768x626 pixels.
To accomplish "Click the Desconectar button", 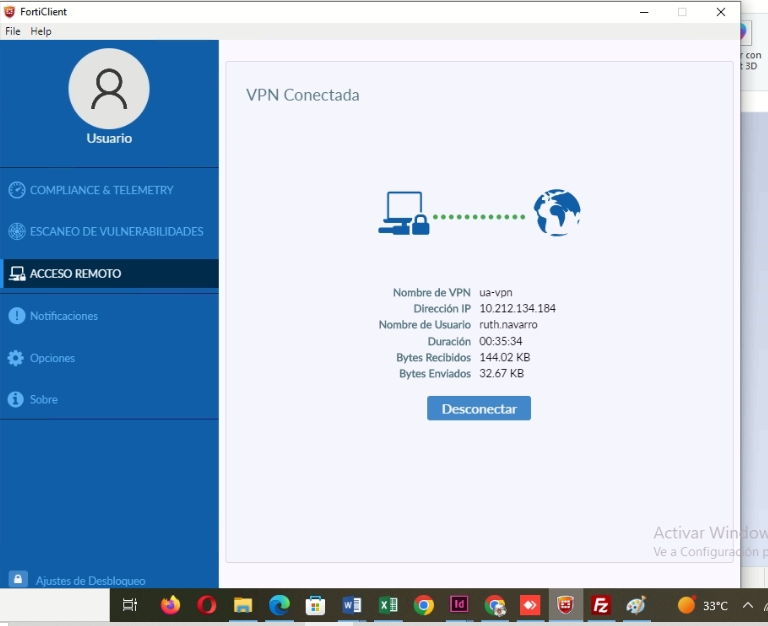I will (479, 409).
